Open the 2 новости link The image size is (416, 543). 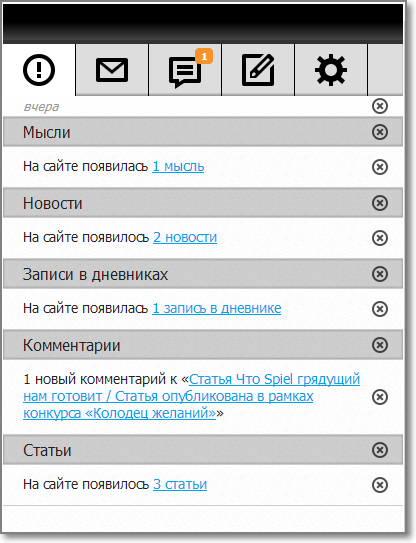click(185, 238)
